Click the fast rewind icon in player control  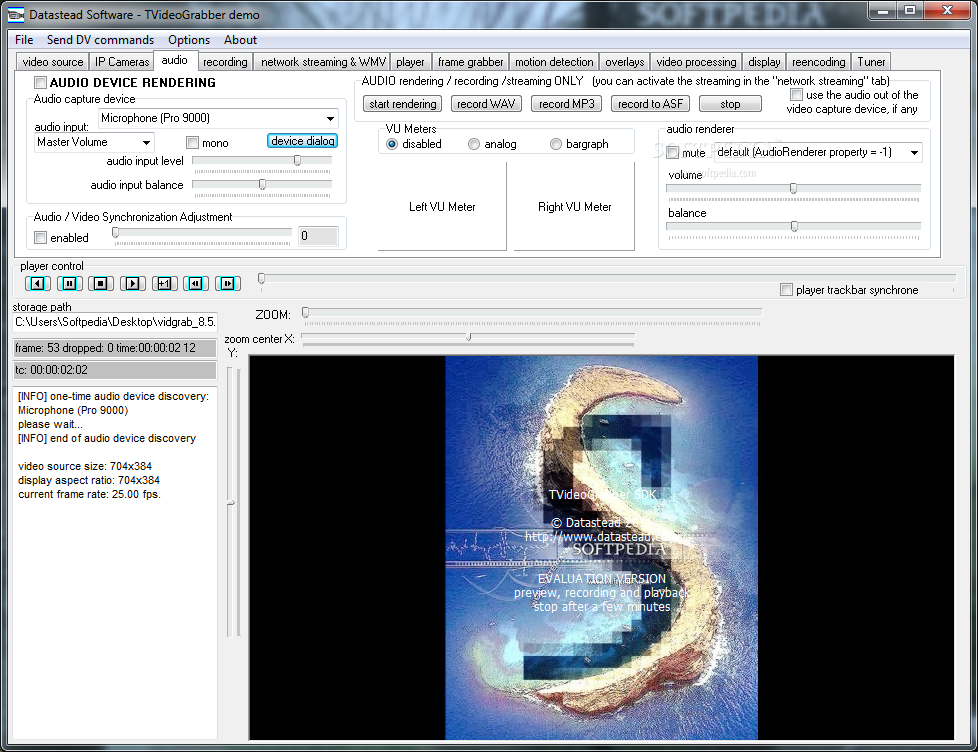click(196, 284)
